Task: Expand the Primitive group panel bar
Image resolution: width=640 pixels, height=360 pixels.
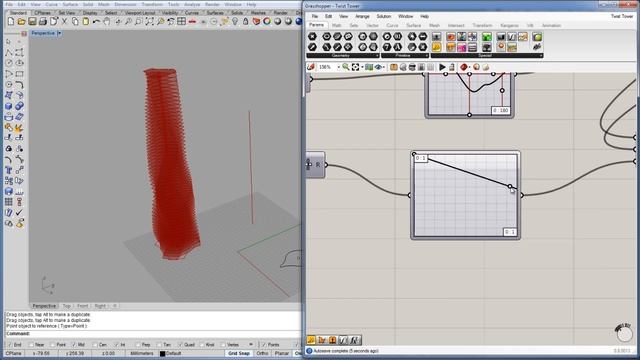Action: pyautogui.click(x=405, y=56)
